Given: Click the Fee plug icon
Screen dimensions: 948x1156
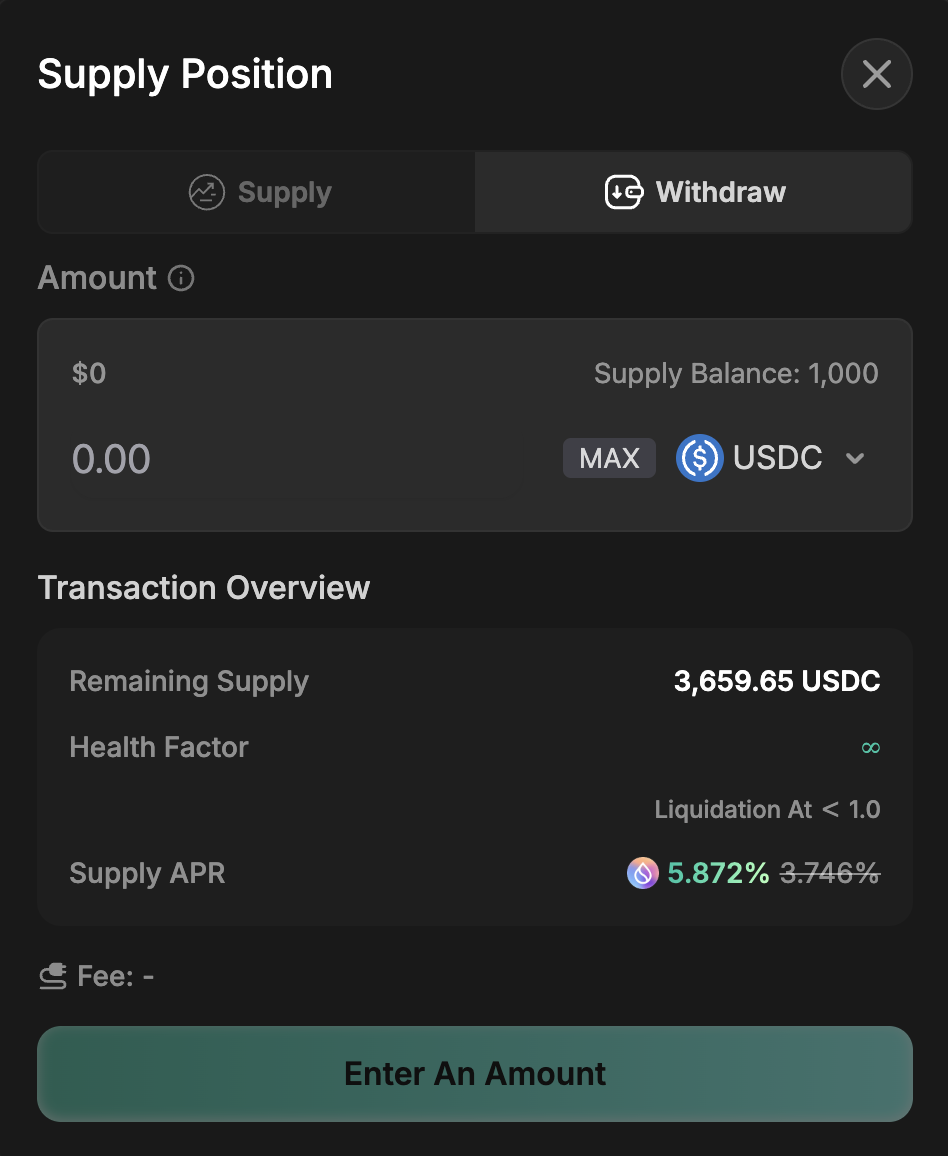Looking at the screenshot, I should [x=53, y=976].
